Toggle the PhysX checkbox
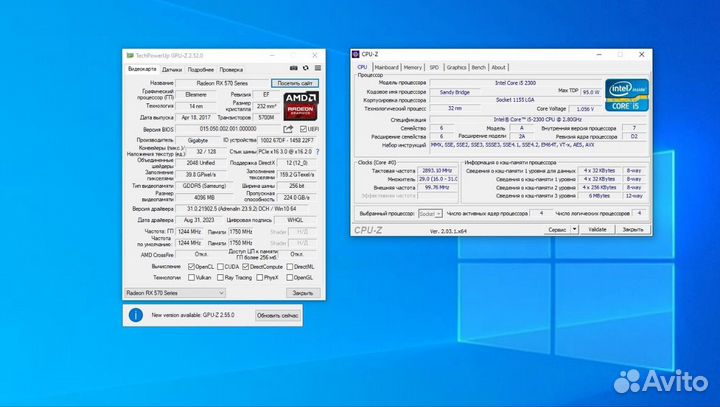 coord(260,277)
